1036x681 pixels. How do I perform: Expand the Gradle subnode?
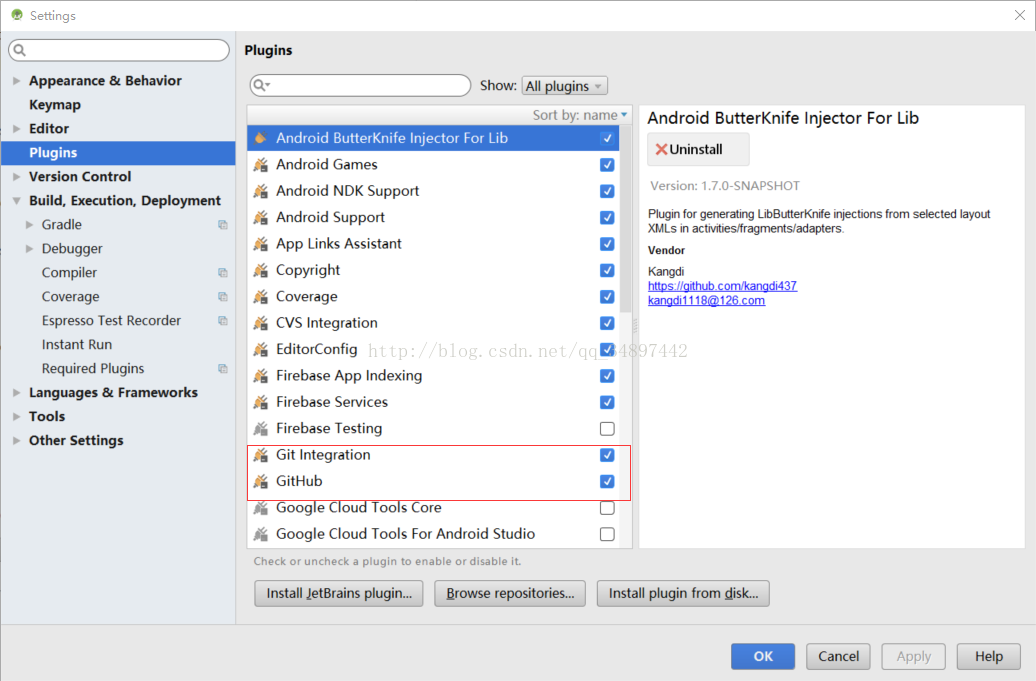[x=29, y=225]
